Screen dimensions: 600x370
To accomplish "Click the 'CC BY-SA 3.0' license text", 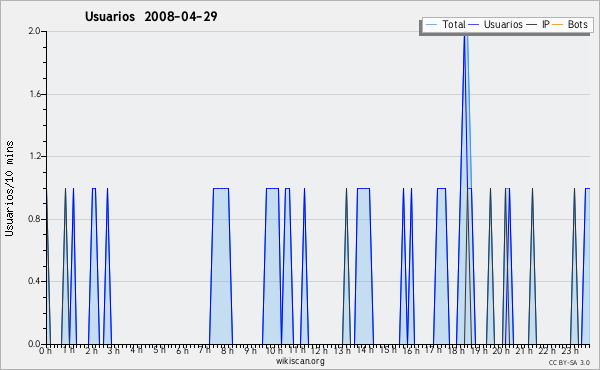I will pyautogui.click(x=569, y=363).
